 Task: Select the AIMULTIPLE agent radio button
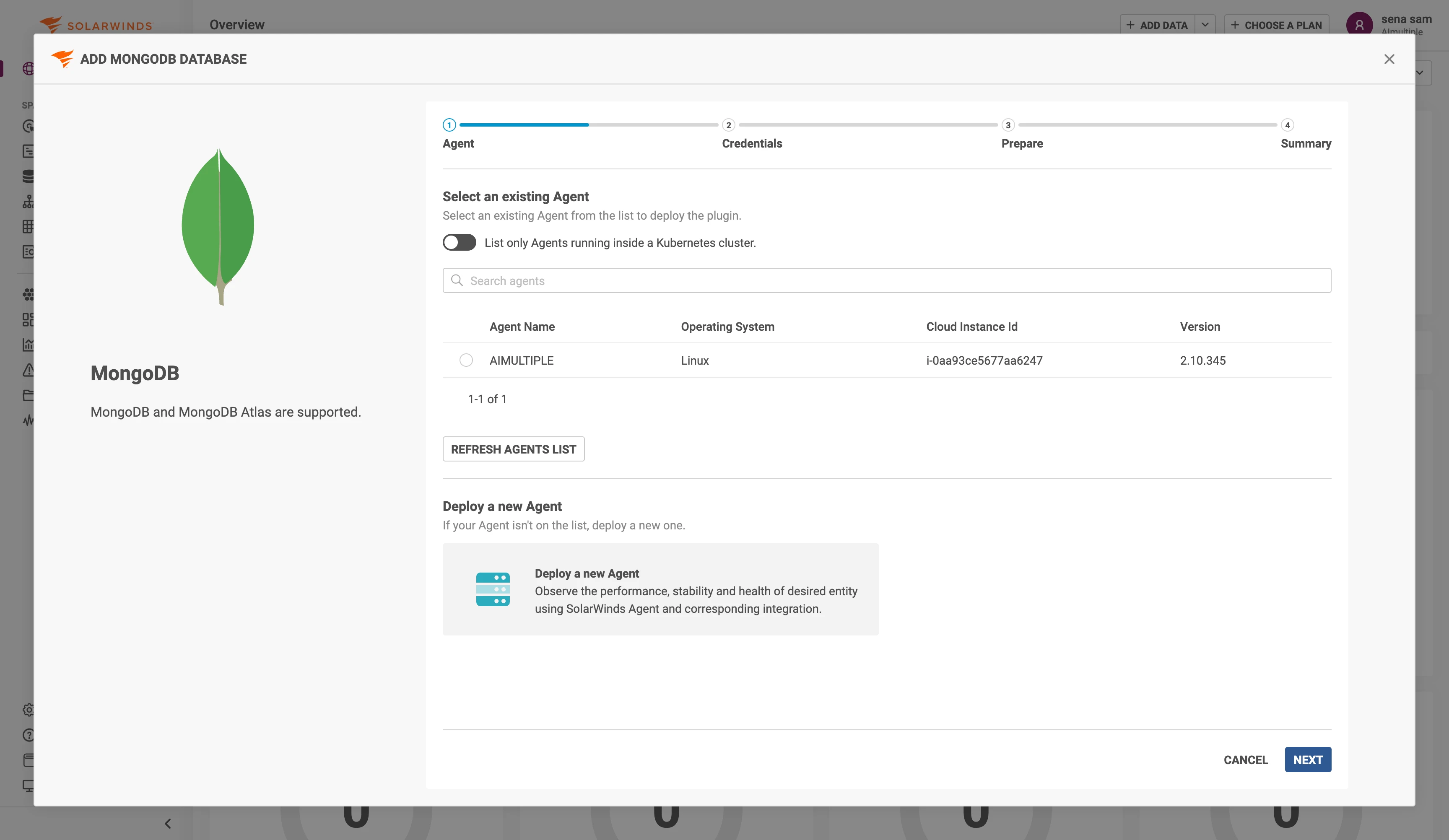click(466, 360)
